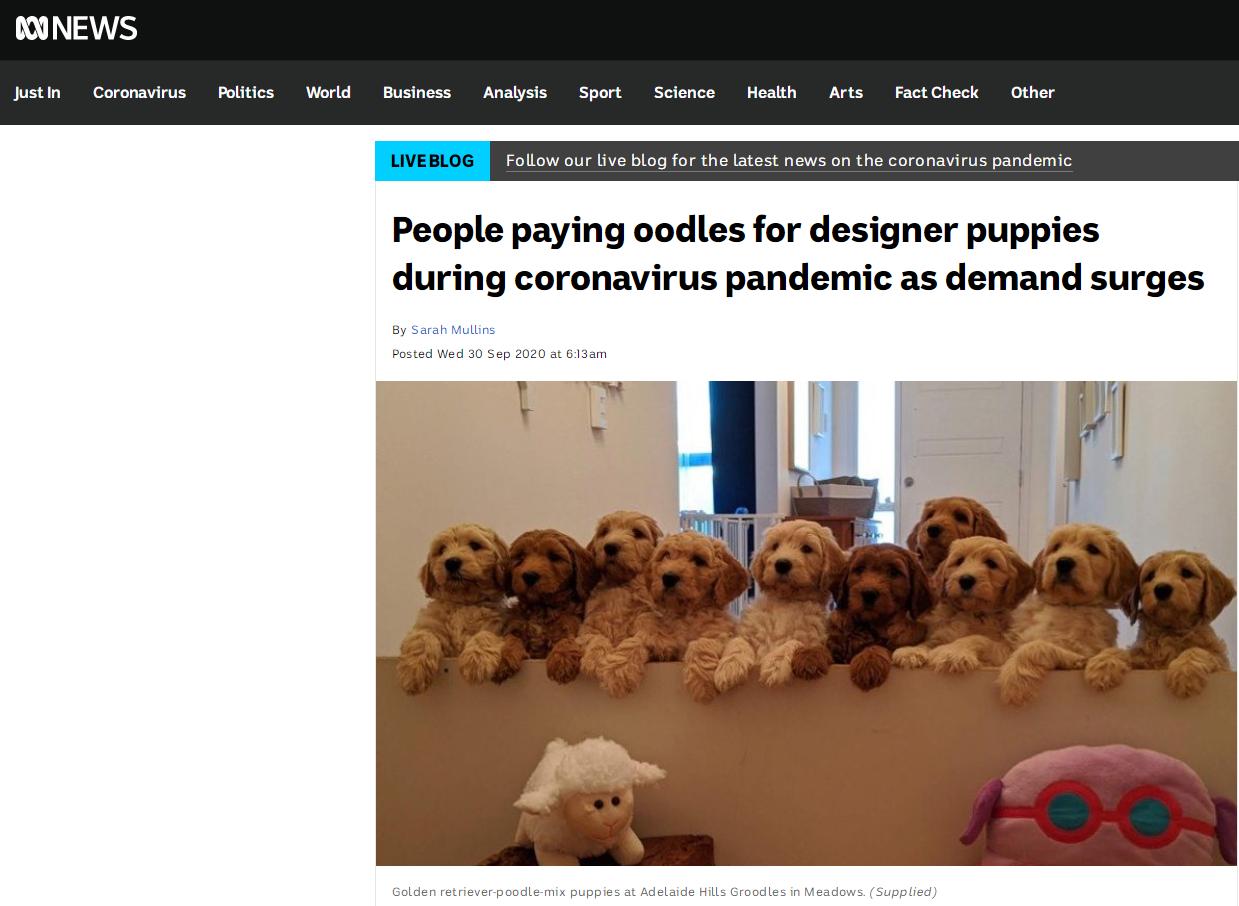This screenshot has width=1239, height=906.
Task: Open the Just In section
Action: 37,92
